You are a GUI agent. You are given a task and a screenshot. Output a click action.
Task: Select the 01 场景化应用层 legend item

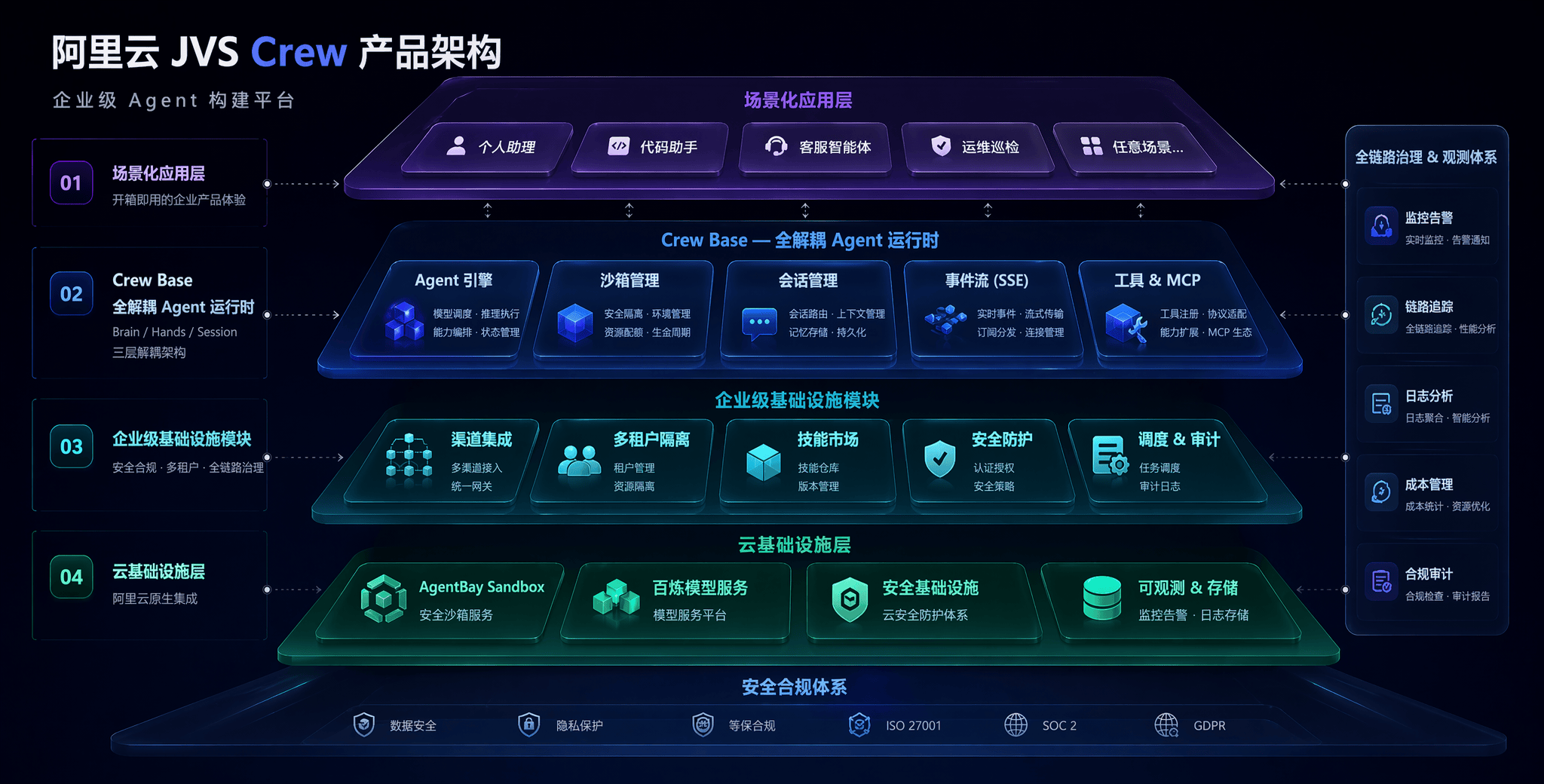point(149,183)
